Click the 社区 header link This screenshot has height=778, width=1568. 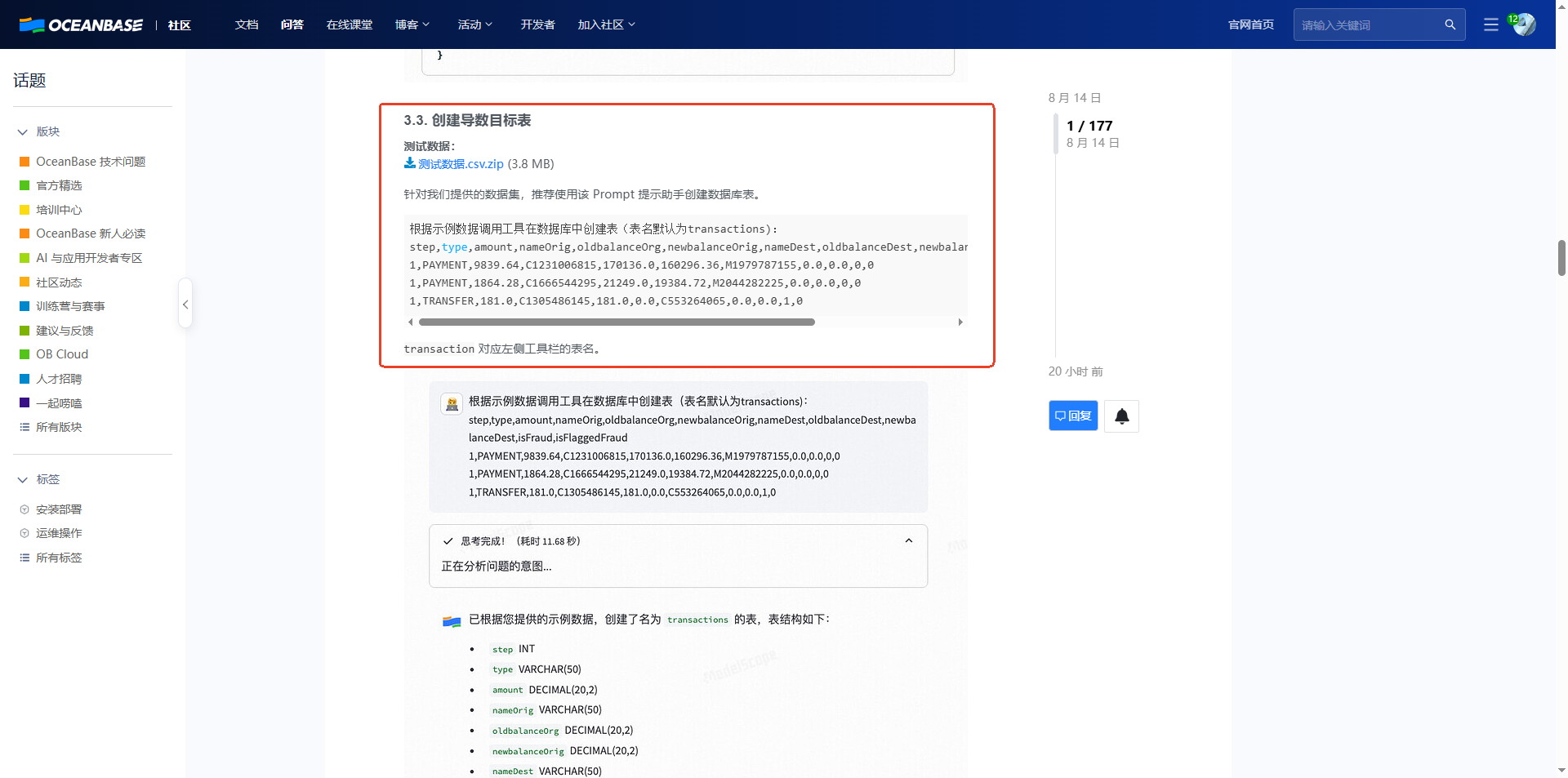[180, 25]
